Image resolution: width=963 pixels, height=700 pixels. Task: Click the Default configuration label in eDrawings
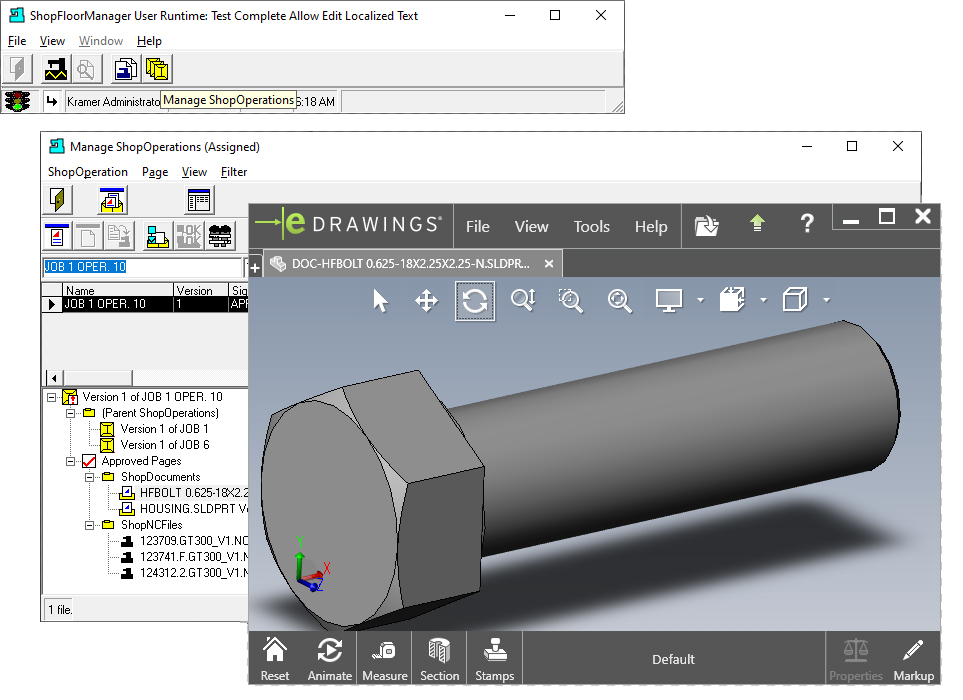(x=673, y=659)
